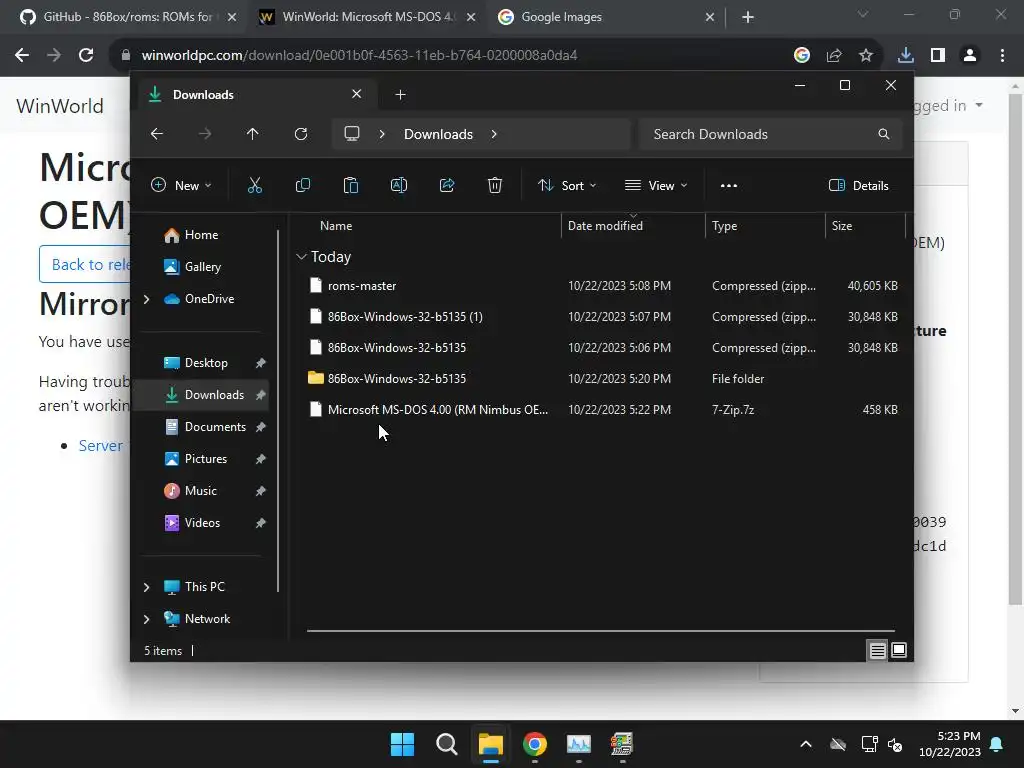Screen dimensions: 1024x768
Task: Open Chrome profile avatar icon
Action: tap(970, 55)
